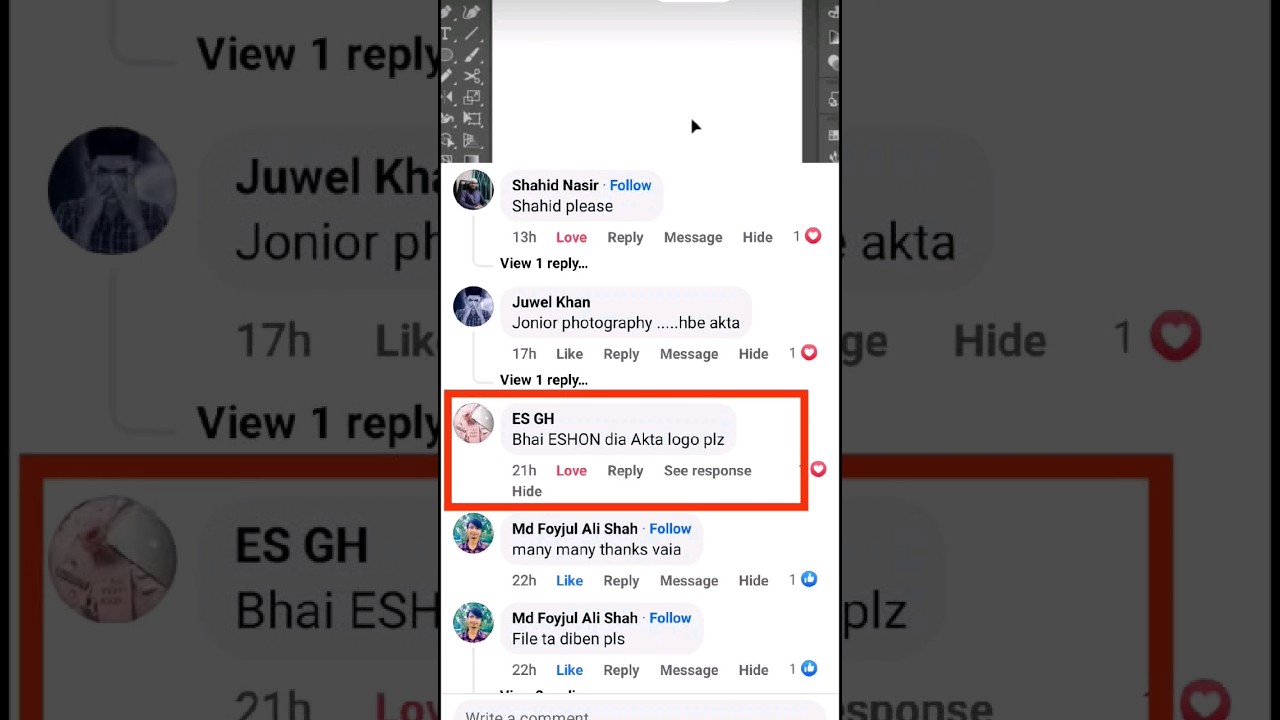Select the Paintbrush tool

pyautogui.click(x=472, y=55)
